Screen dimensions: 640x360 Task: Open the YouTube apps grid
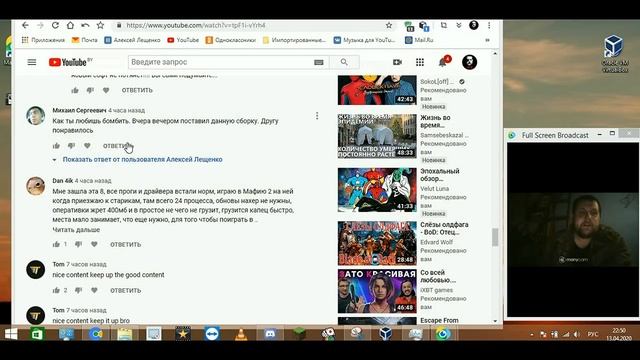(x=420, y=62)
